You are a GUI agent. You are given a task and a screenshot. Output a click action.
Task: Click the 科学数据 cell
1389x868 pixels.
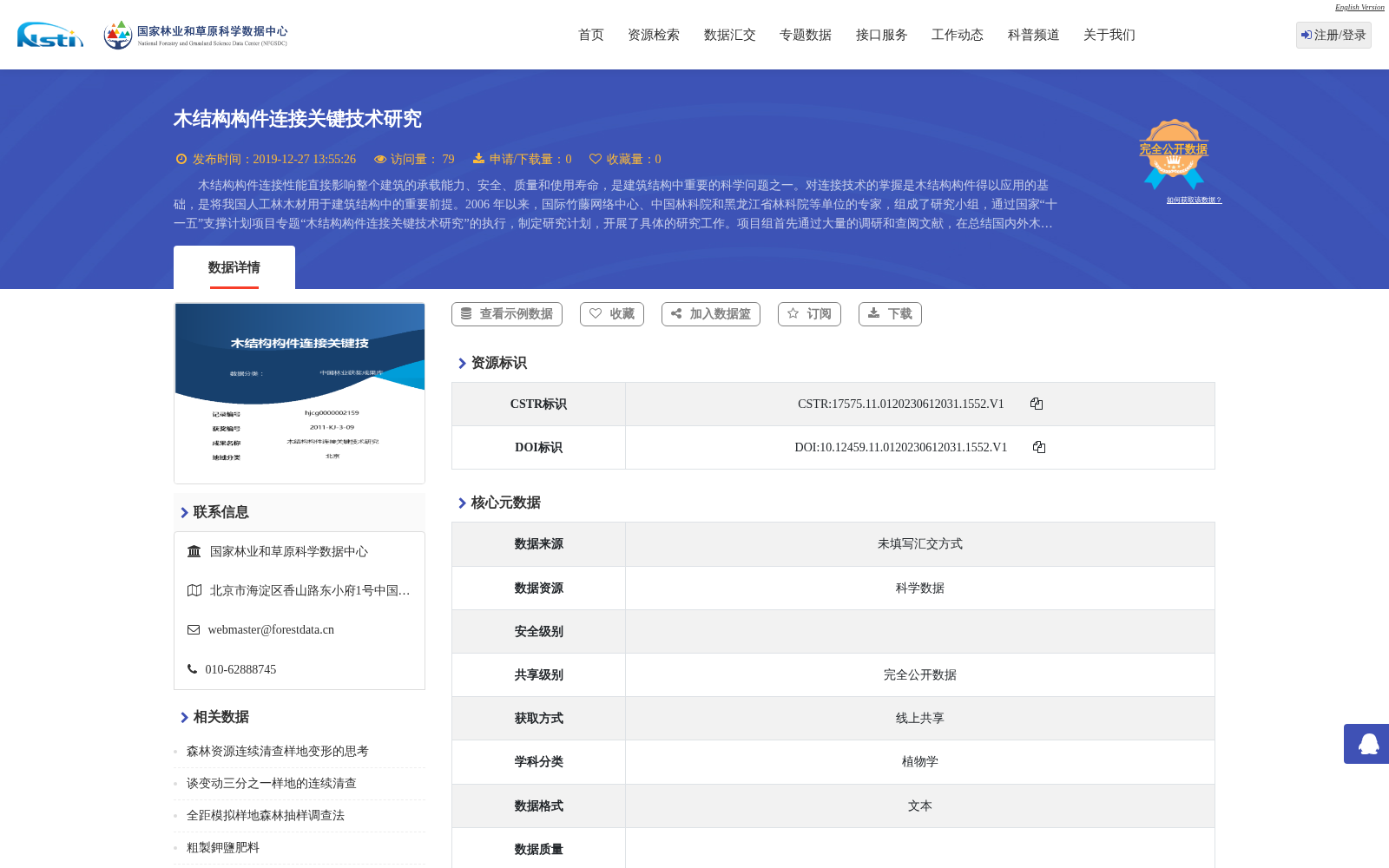pyautogui.click(x=920, y=589)
